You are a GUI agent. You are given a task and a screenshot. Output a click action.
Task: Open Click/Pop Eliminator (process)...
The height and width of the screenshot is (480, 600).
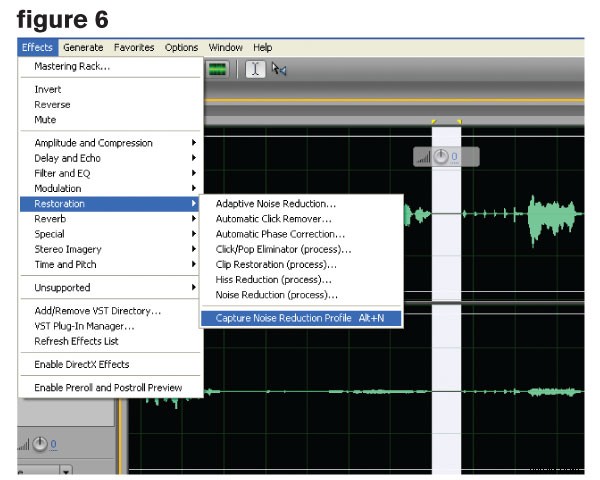coord(301,249)
